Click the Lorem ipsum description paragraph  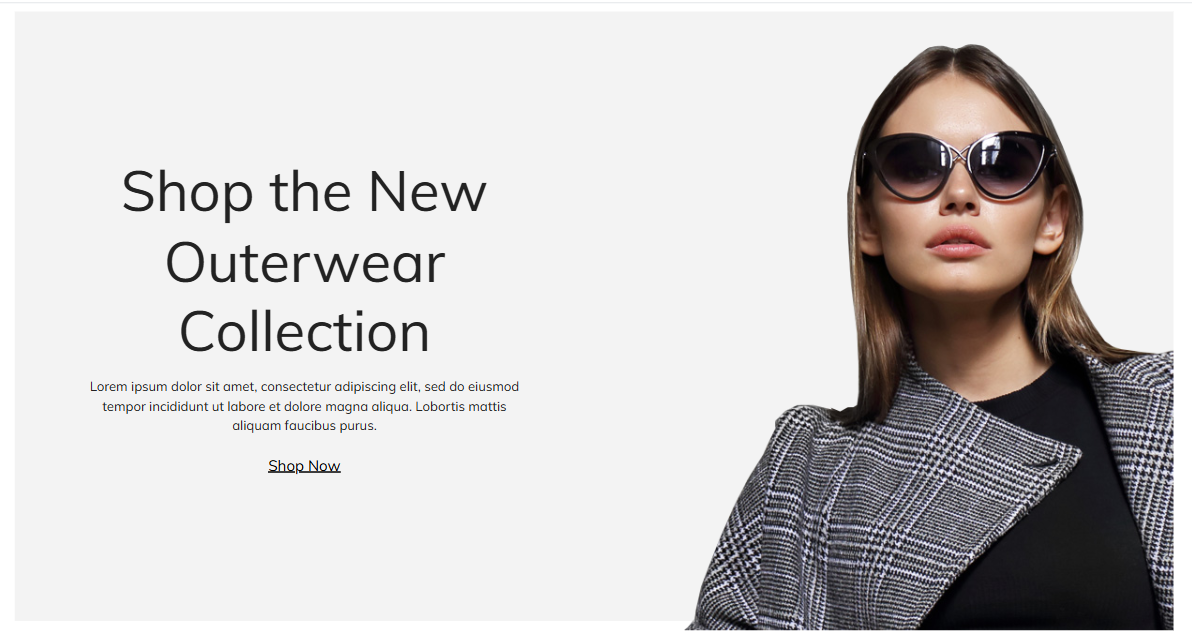click(304, 406)
